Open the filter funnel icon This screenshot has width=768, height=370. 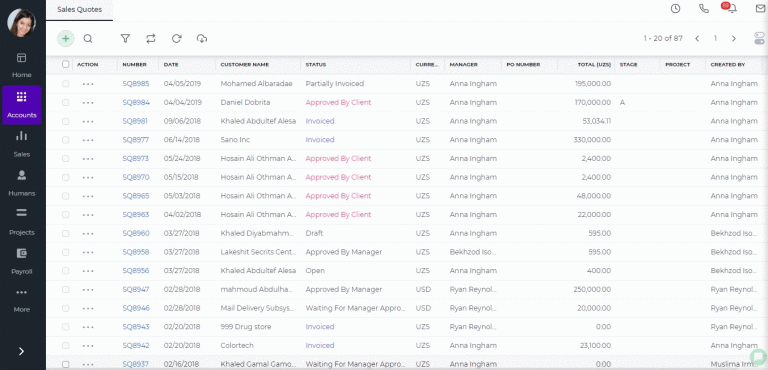125,39
